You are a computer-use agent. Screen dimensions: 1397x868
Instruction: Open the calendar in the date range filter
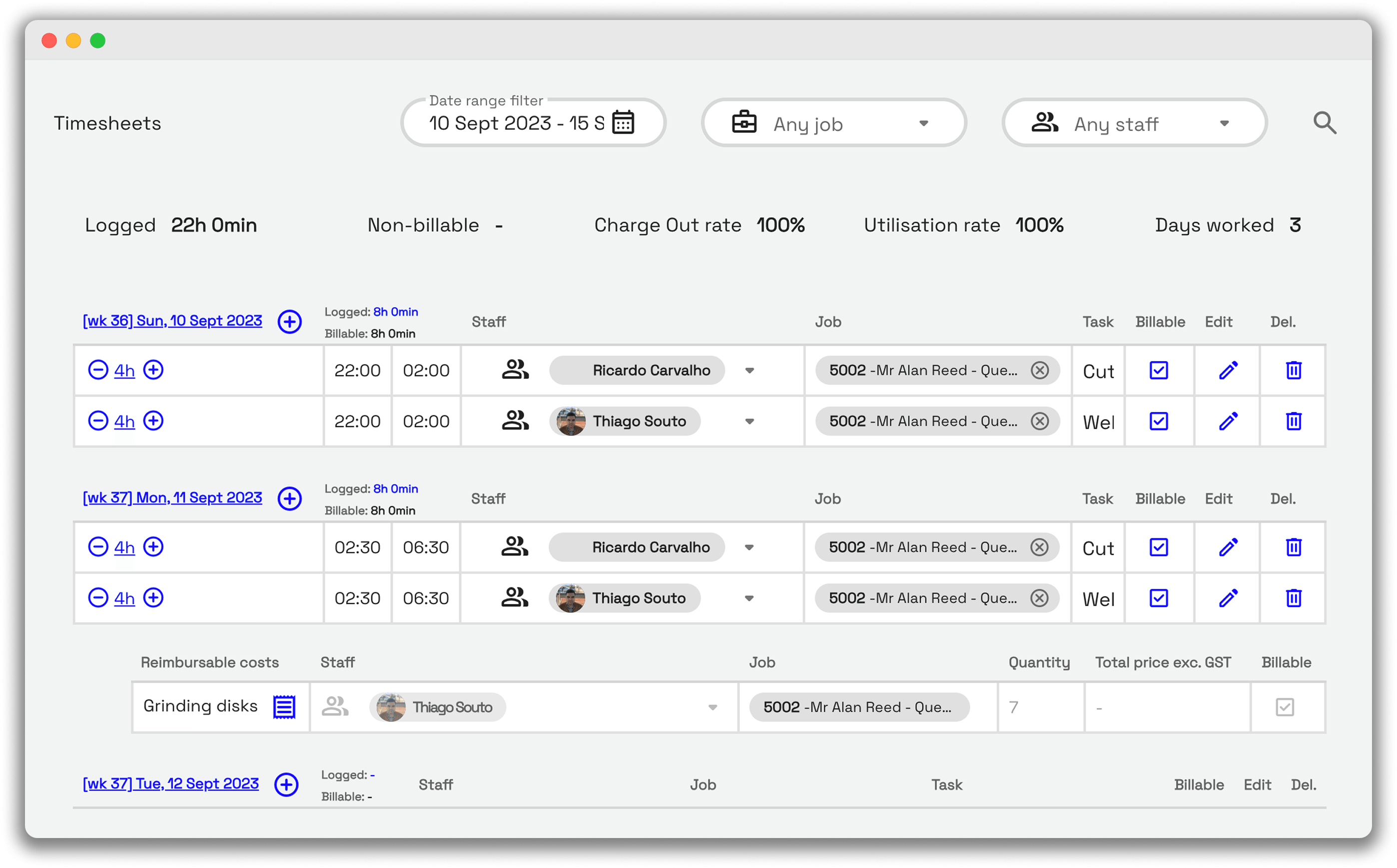[x=624, y=122]
